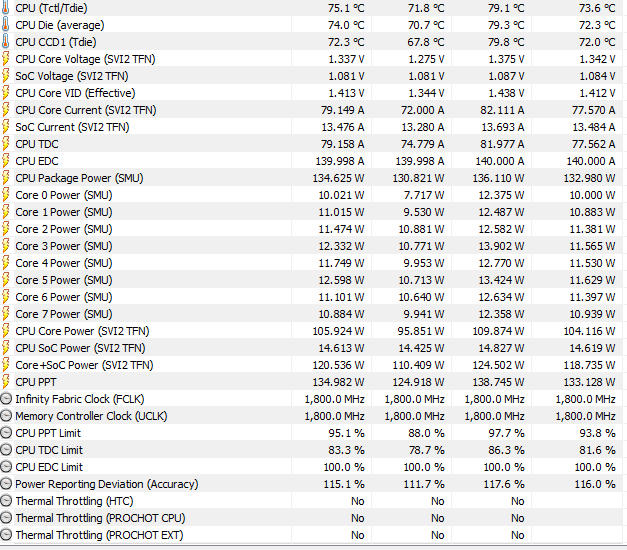Click the 116.0 % average deviation value

(595, 484)
